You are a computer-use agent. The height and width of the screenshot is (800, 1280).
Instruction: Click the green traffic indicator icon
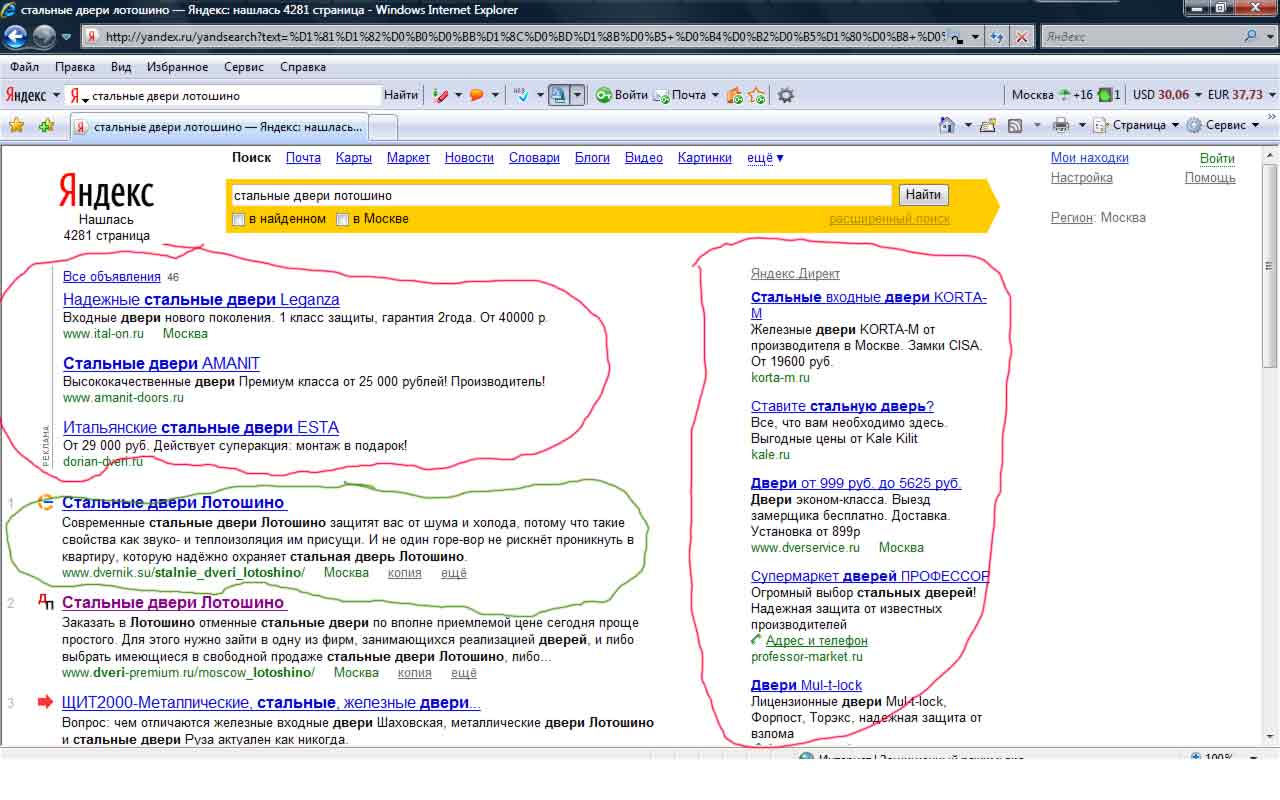tap(1105, 95)
